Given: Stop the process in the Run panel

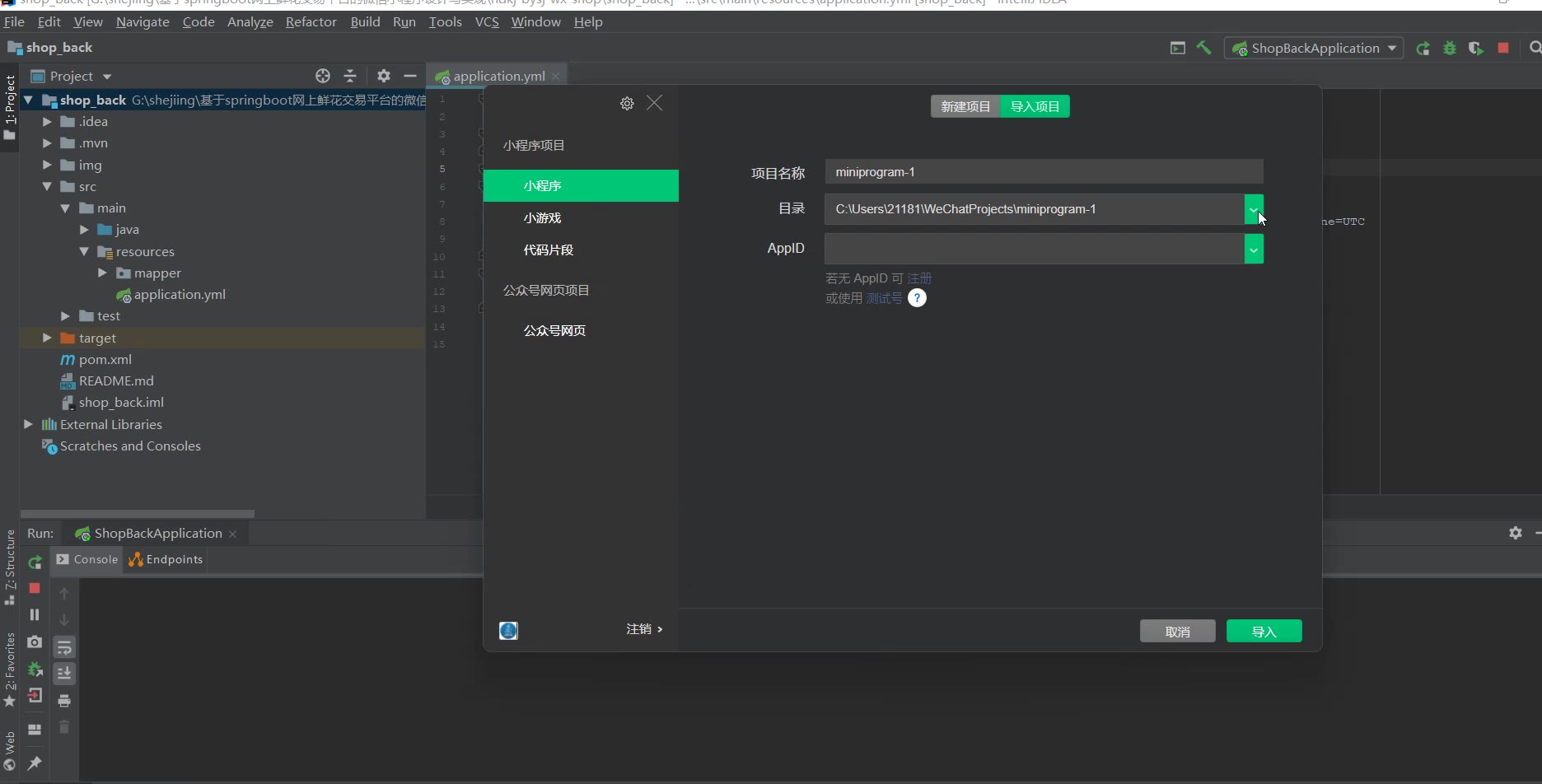Looking at the screenshot, I should click(x=35, y=588).
